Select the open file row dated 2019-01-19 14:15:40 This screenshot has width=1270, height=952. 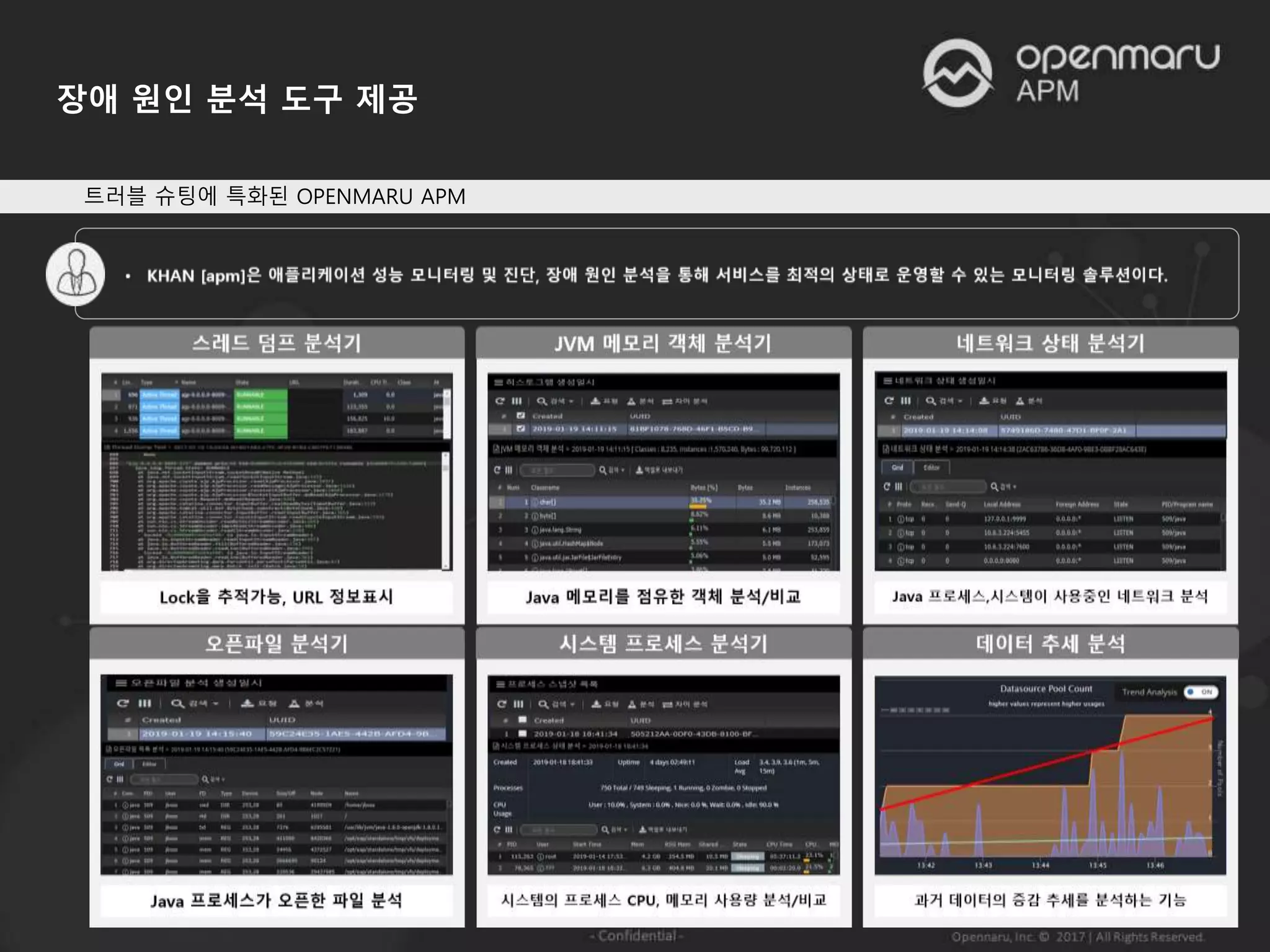coord(277,733)
